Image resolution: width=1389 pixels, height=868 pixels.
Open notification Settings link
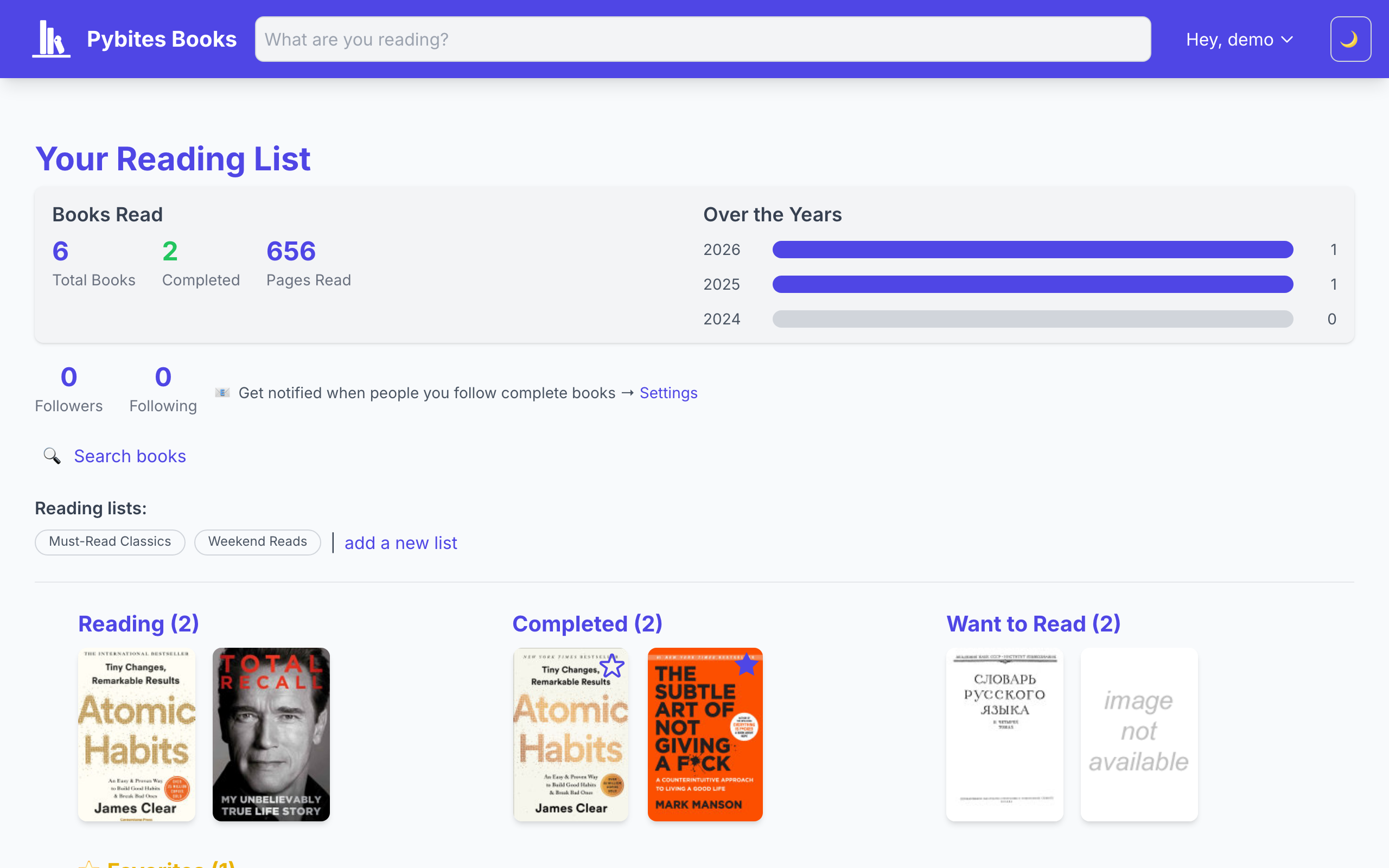[x=668, y=393]
